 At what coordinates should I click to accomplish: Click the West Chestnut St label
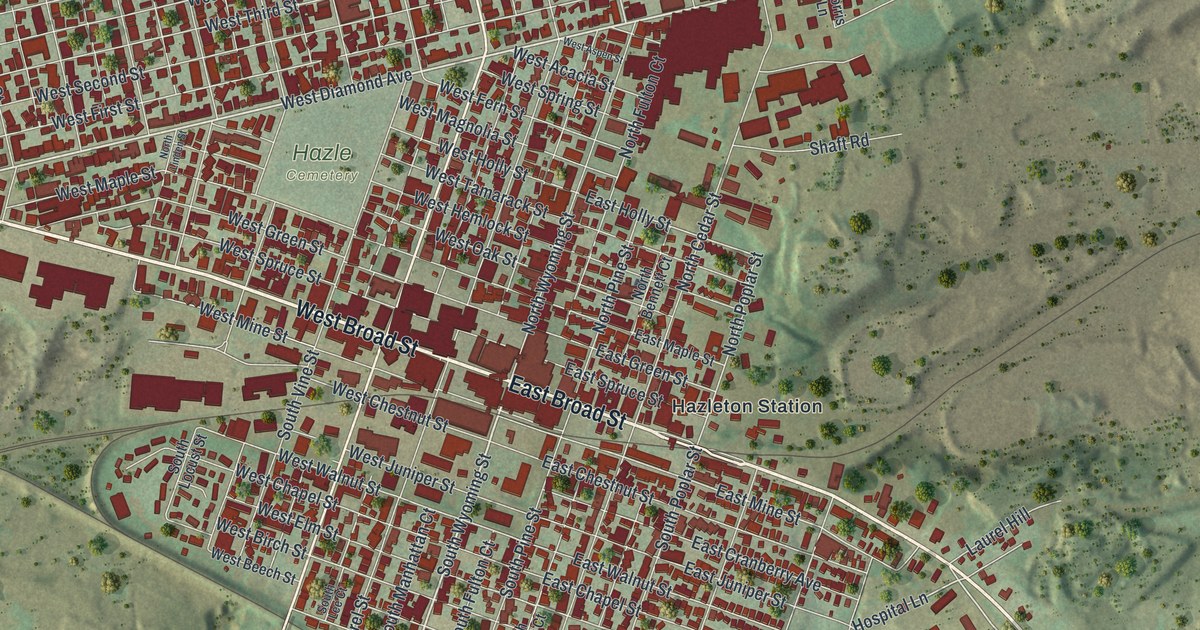coord(389,406)
